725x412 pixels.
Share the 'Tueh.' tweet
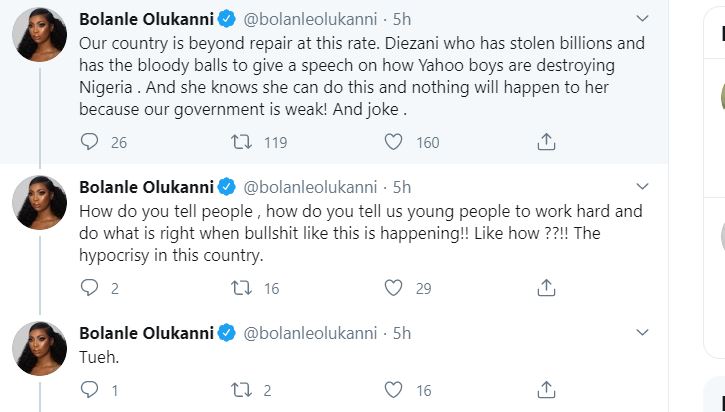click(x=546, y=390)
